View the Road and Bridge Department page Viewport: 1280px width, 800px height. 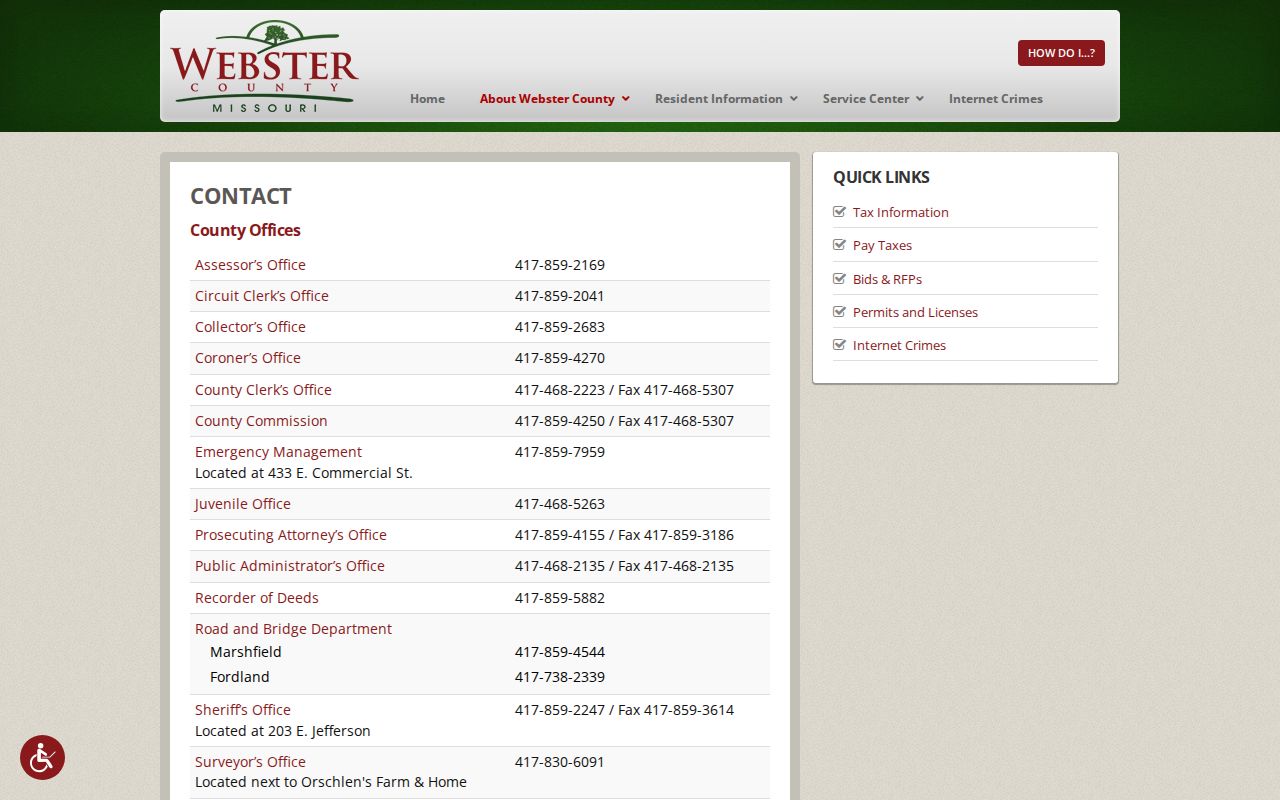293,629
